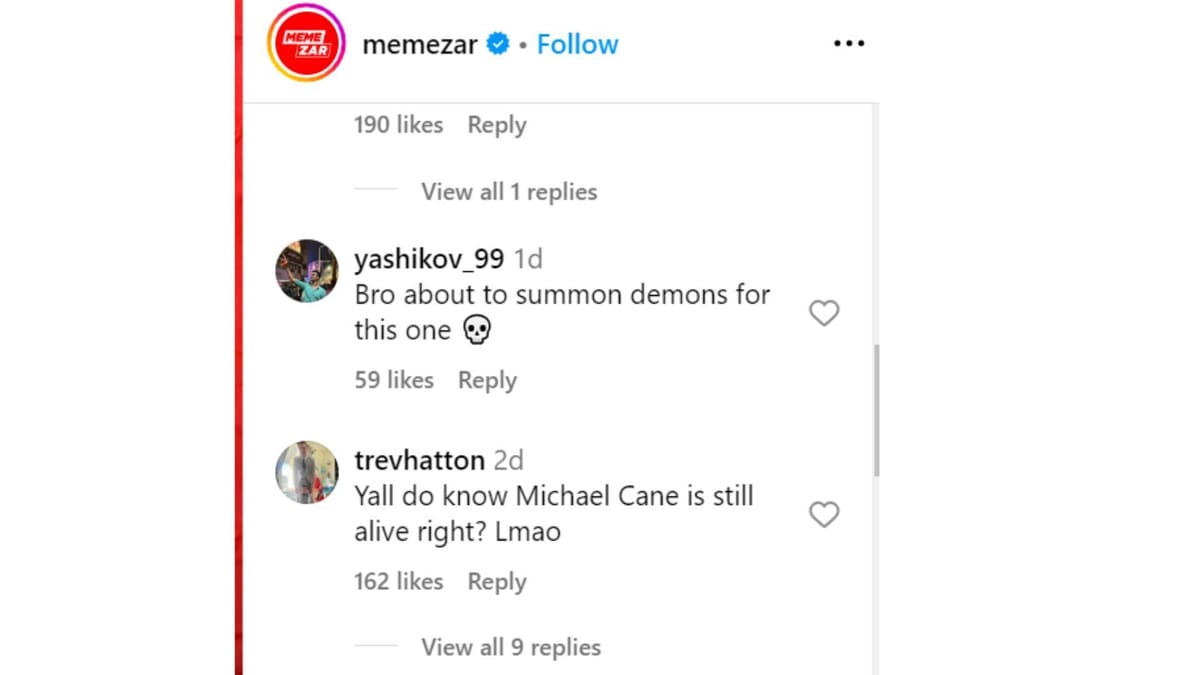Toggle follow state via the Follow button
Screen dimensions: 1200x675
(578, 43)
